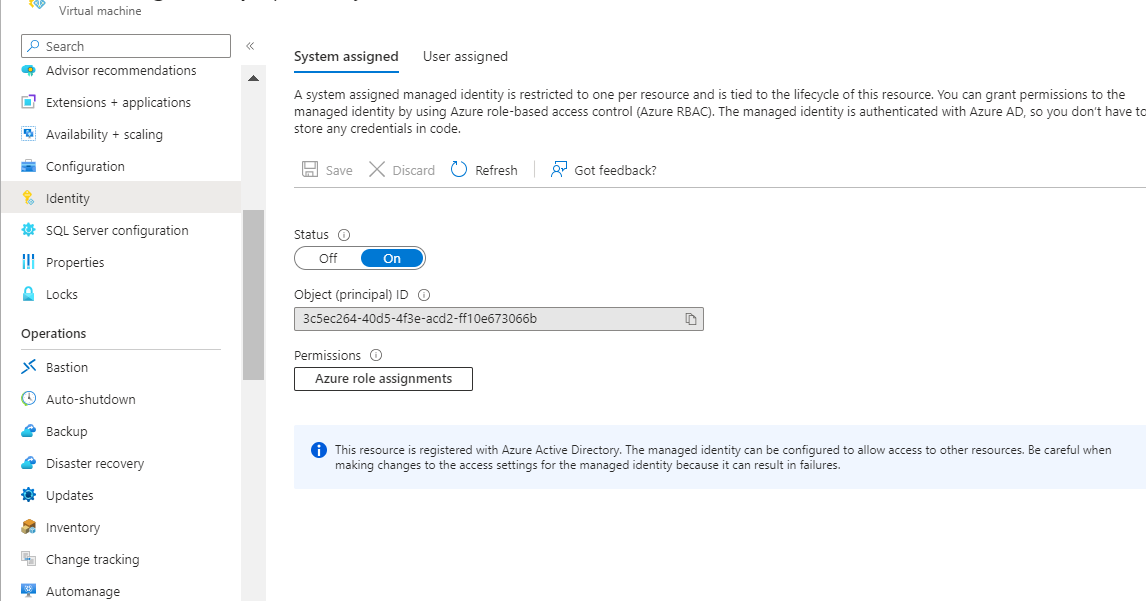Open Availability + scaling menu item
This screenshot has height=601, width=1146.
tap(121, 135)
